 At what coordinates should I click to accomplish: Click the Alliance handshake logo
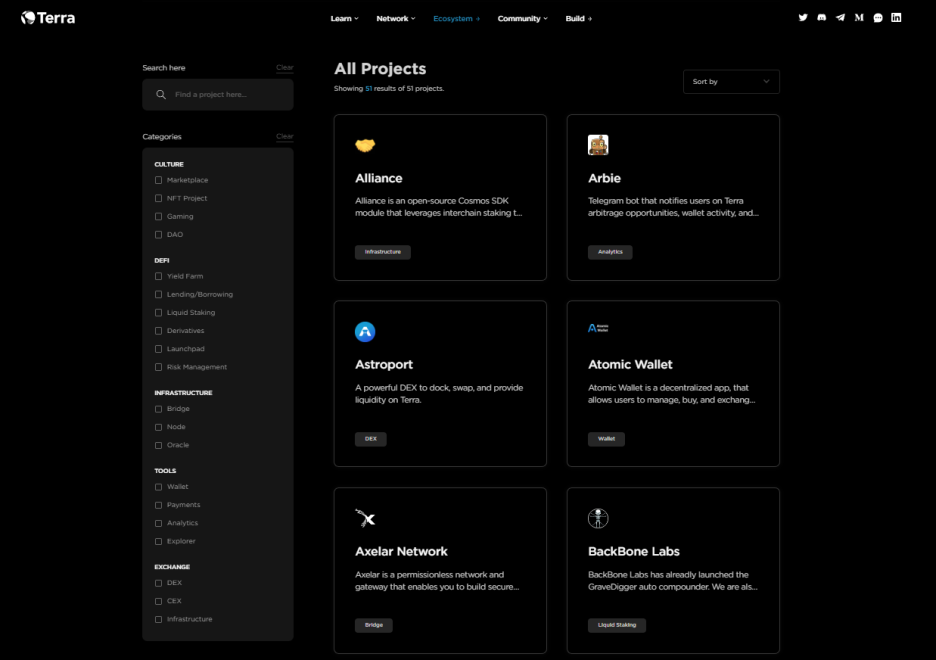click(x=365, y=145)
